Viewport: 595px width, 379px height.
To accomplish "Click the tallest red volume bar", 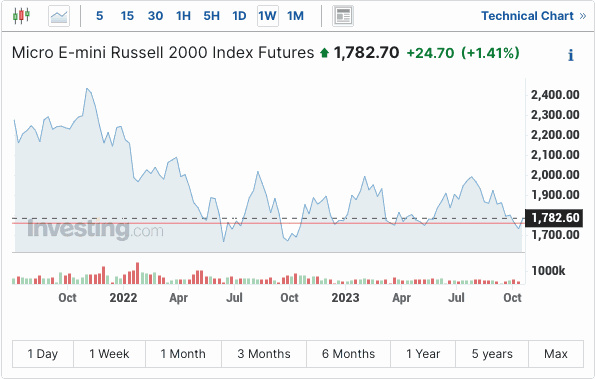I will pos(137,273).
